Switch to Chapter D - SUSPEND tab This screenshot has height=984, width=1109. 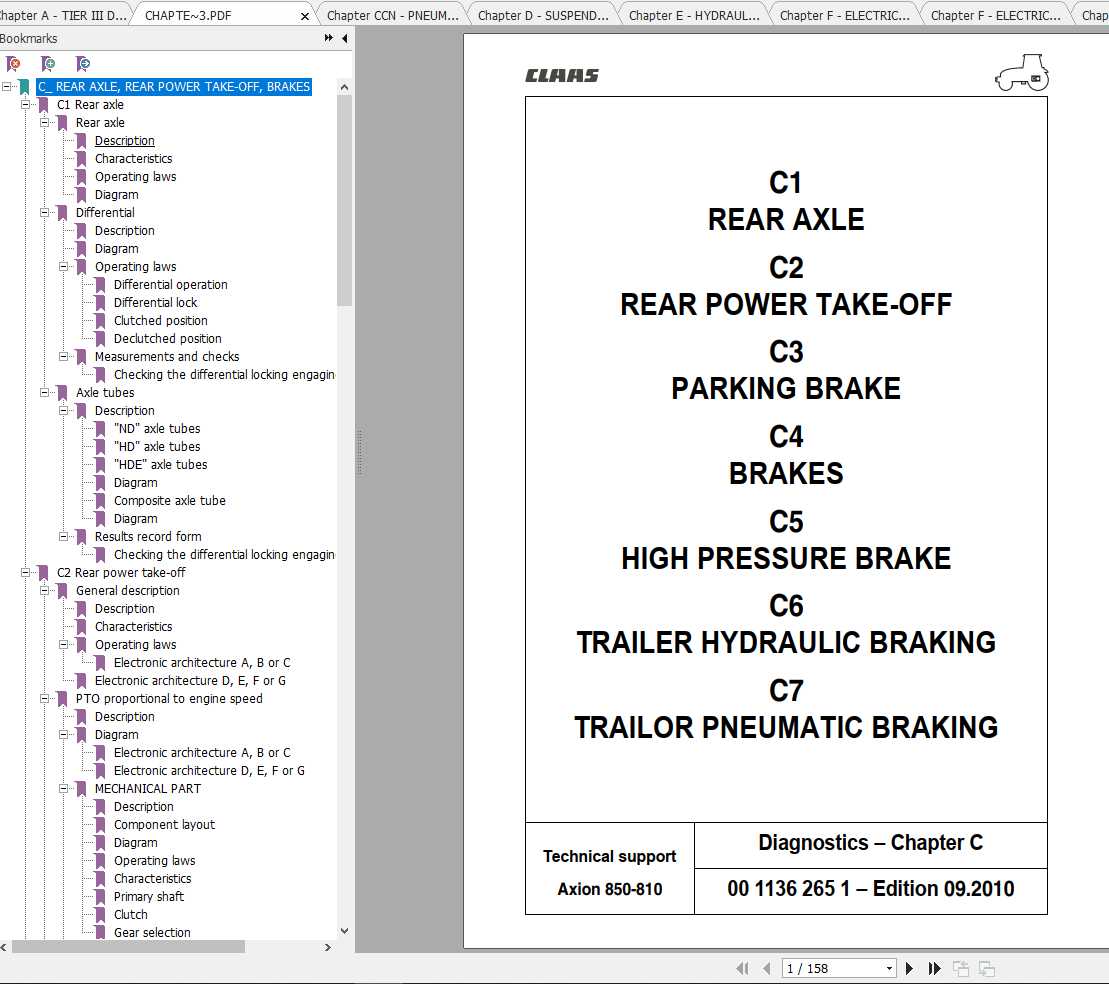(542, 15)
